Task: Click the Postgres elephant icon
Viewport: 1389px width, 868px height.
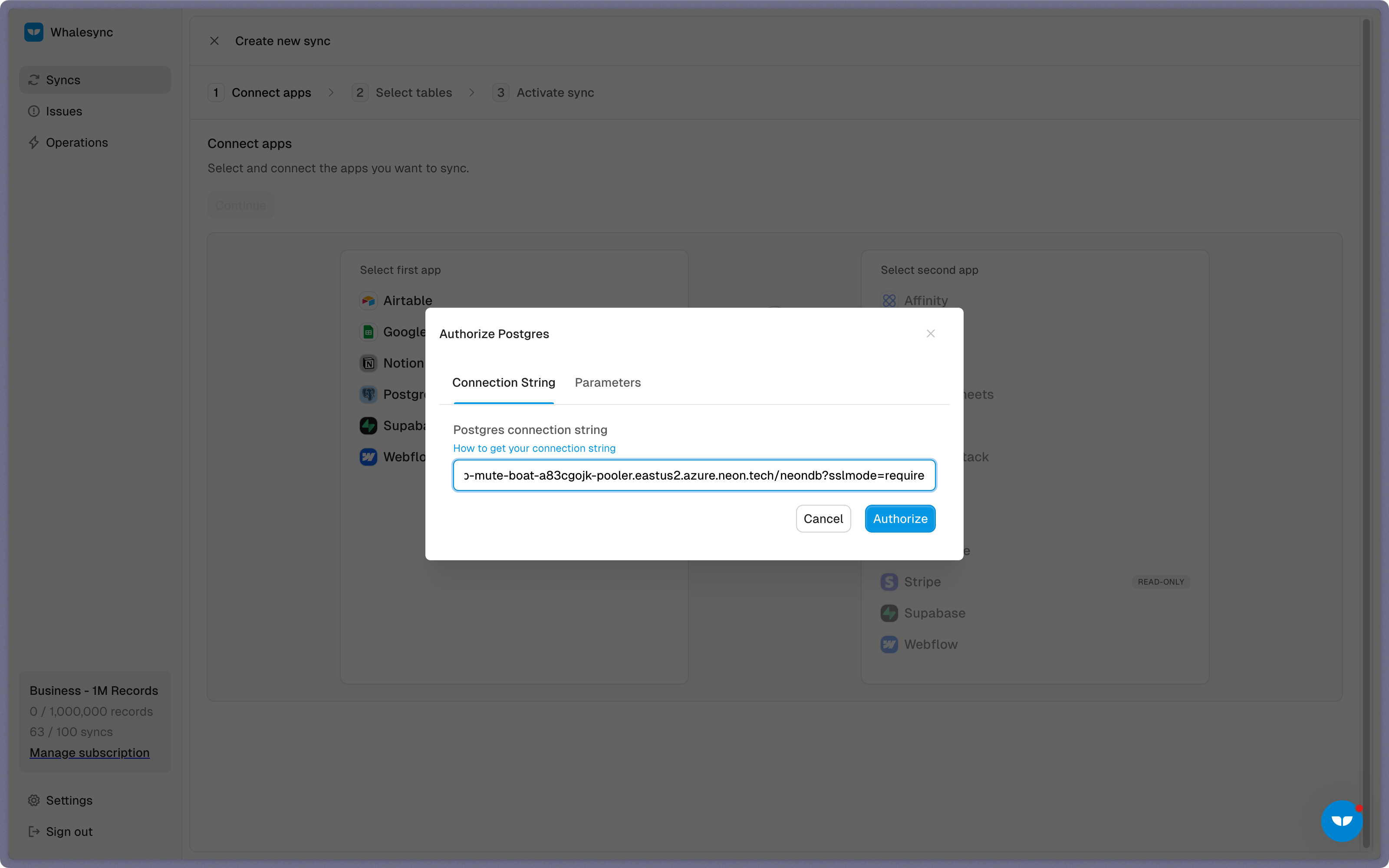Action: pyautogui.click(x=369, y=395)
